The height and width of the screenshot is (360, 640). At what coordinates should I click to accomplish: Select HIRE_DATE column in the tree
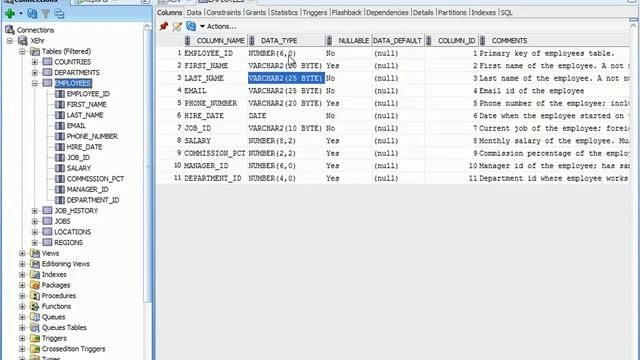point(84,147)
